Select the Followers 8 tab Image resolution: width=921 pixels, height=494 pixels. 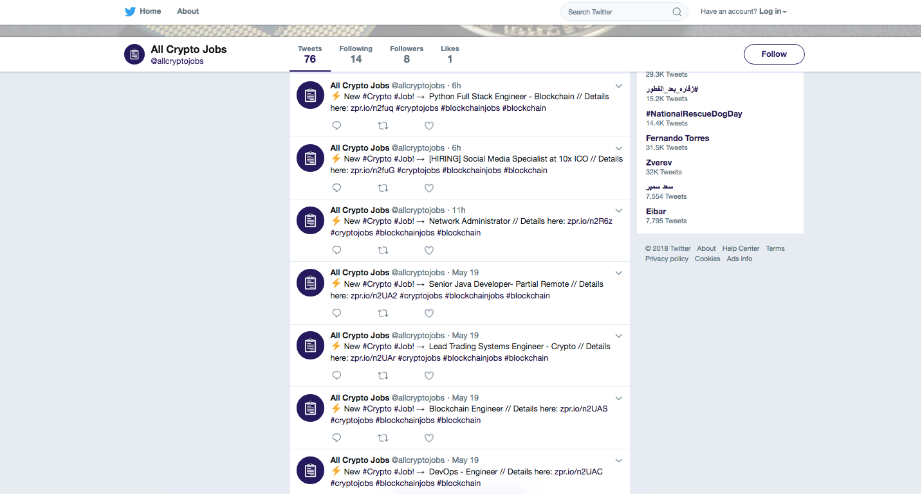[x=406, y=55]
